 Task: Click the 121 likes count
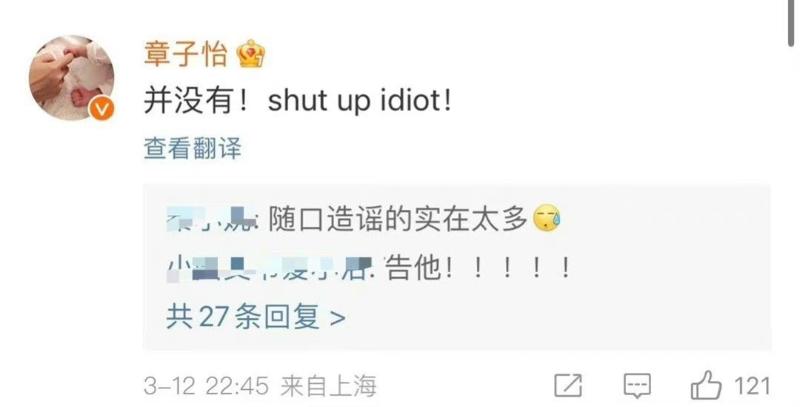coord(752,386)
